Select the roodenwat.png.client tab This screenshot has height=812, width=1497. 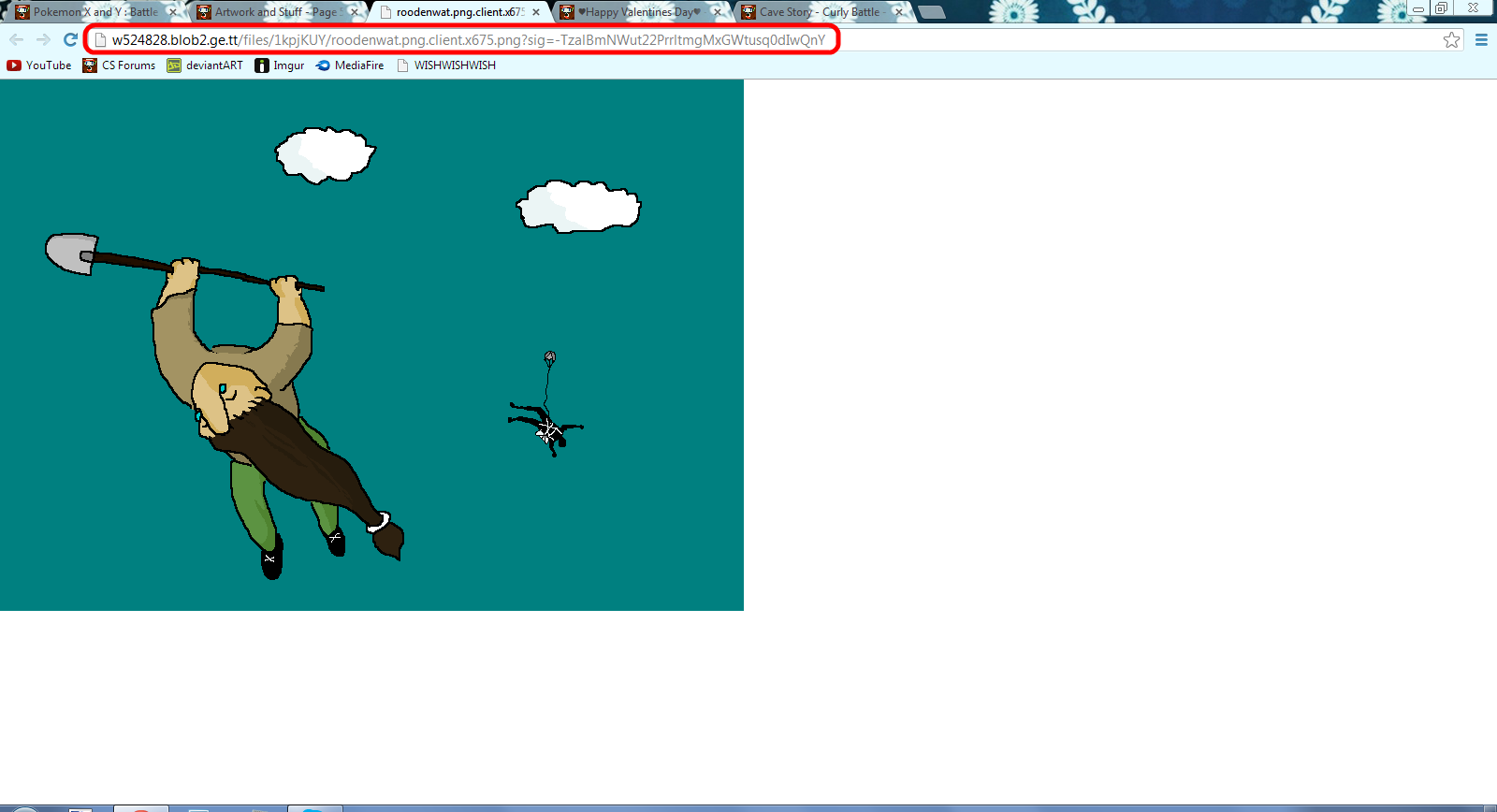(458, 12)
